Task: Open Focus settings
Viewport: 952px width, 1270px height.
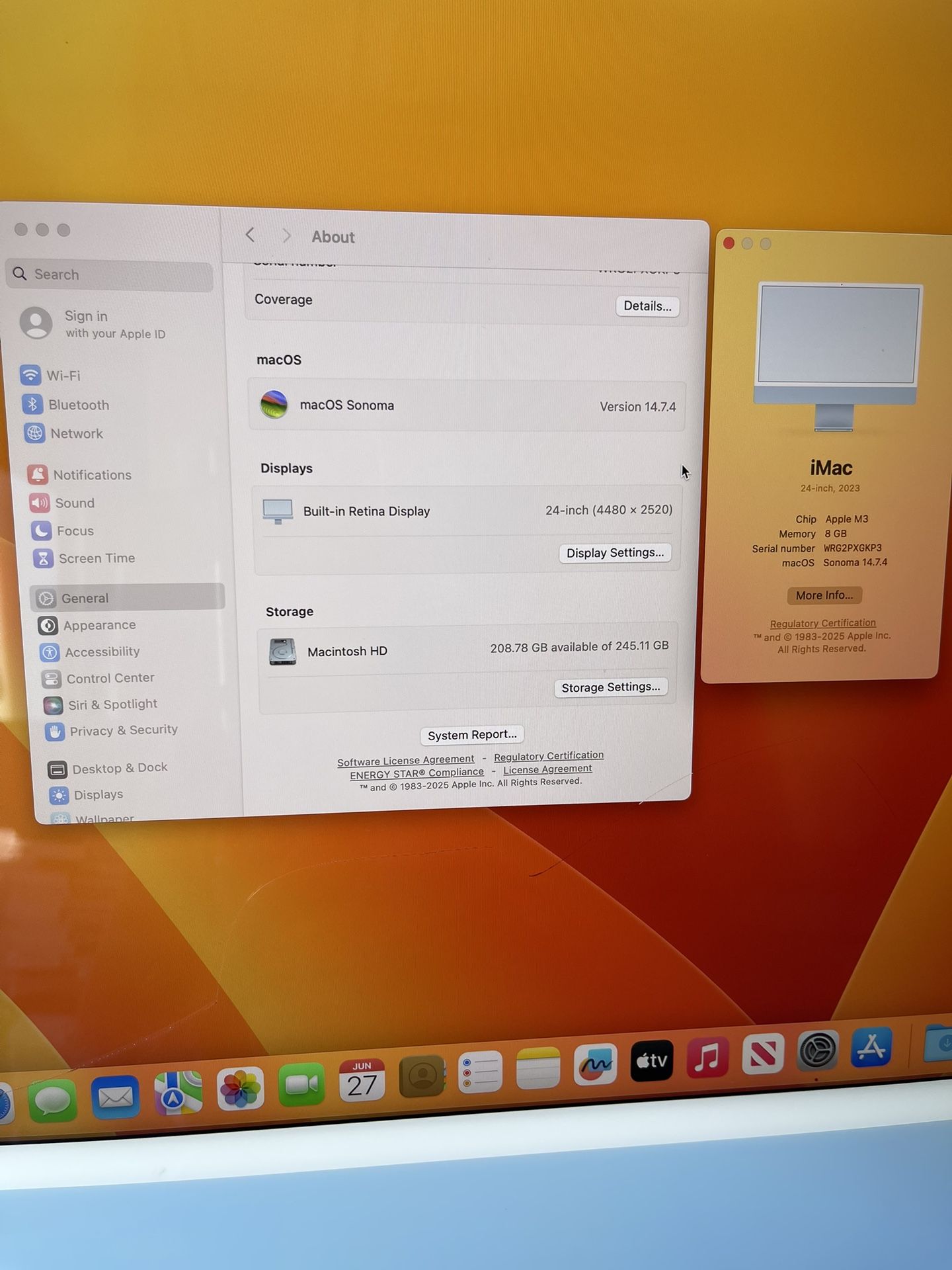Action: click(63, 530)
